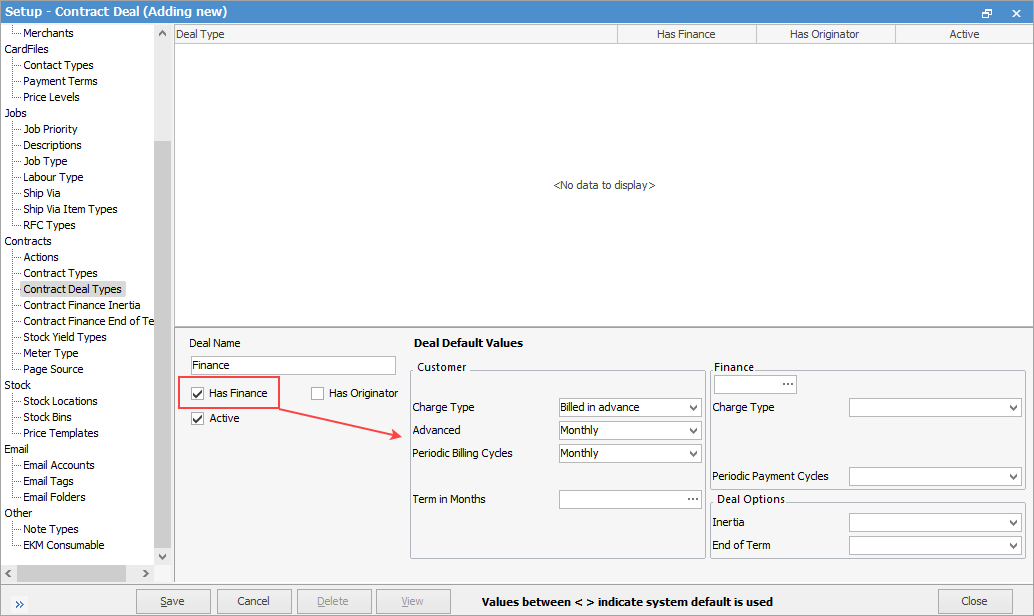This screenshot has width=1034, height=616.
Task: Select Ship Via Item Types
Action: pos(70,209)
